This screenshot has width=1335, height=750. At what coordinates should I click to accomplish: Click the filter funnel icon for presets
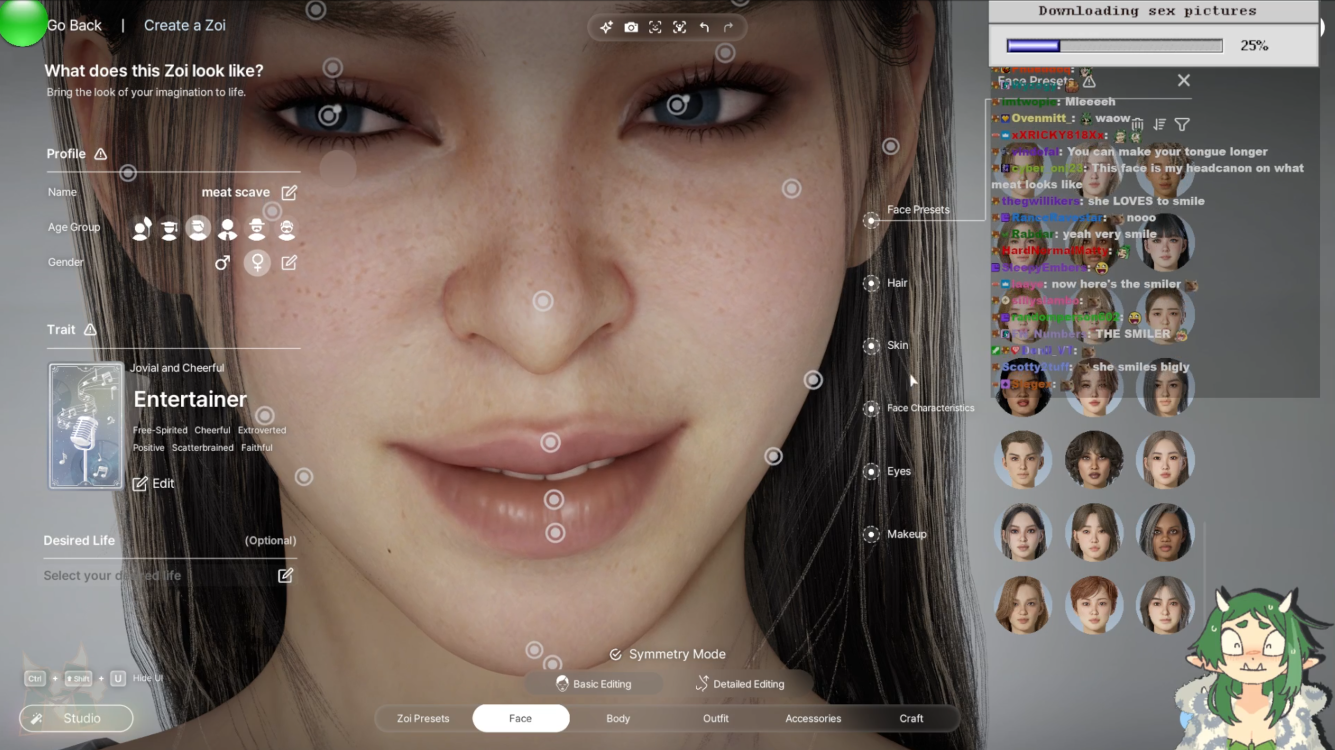tap(1182, 125)
